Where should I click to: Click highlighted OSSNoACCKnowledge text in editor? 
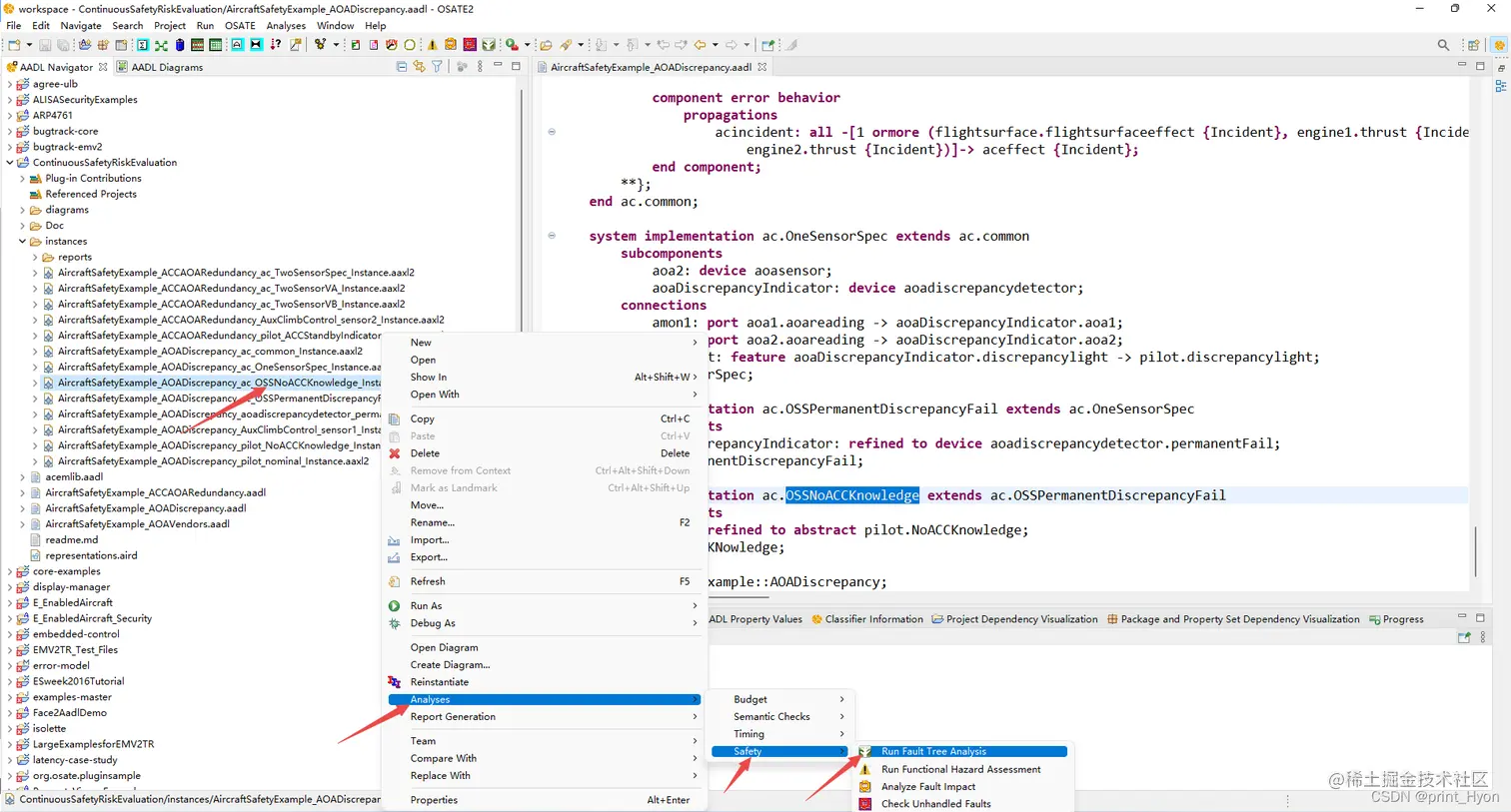point(852,495)
